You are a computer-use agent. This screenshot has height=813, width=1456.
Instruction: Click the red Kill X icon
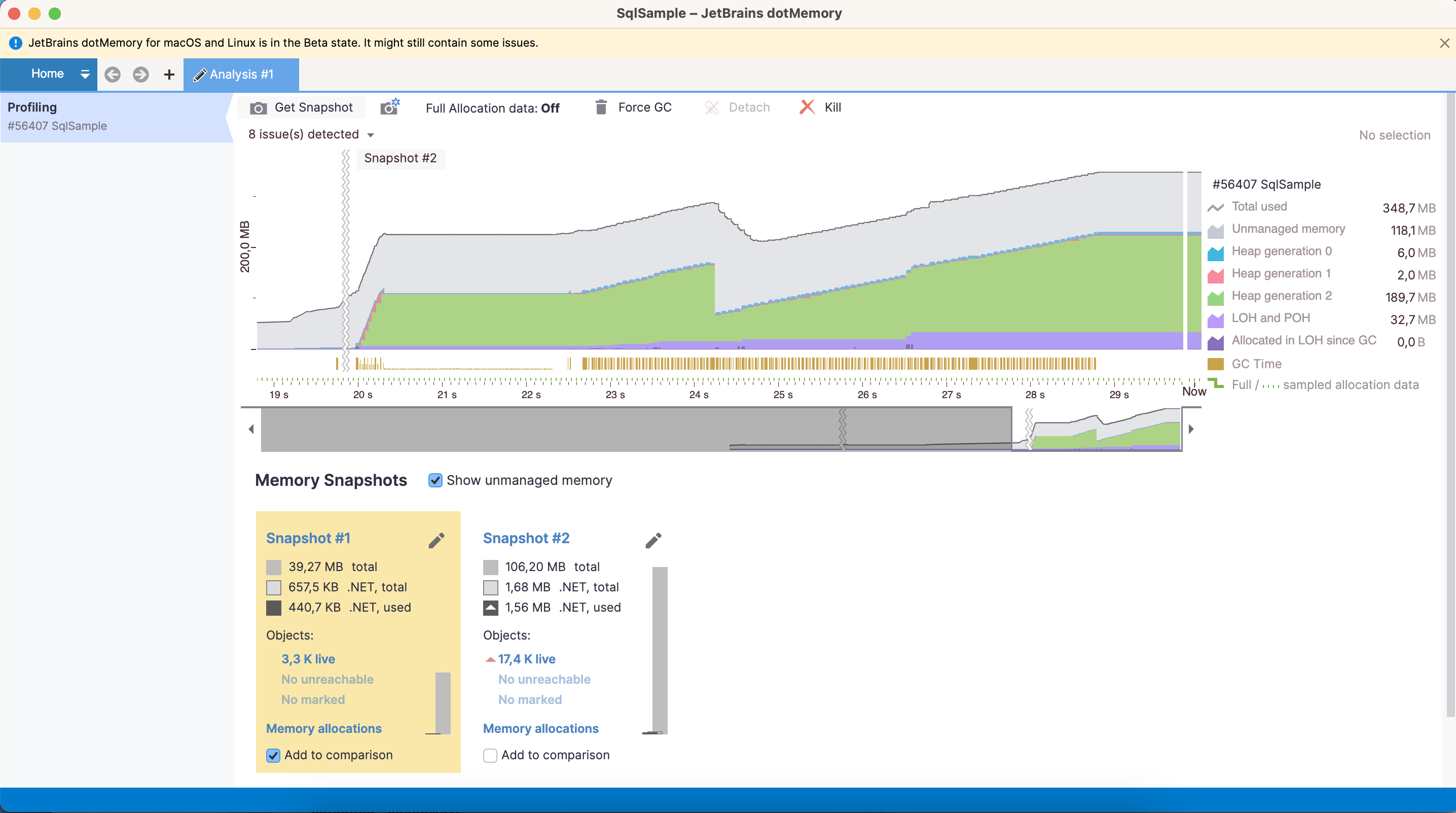tap(807, 108)
